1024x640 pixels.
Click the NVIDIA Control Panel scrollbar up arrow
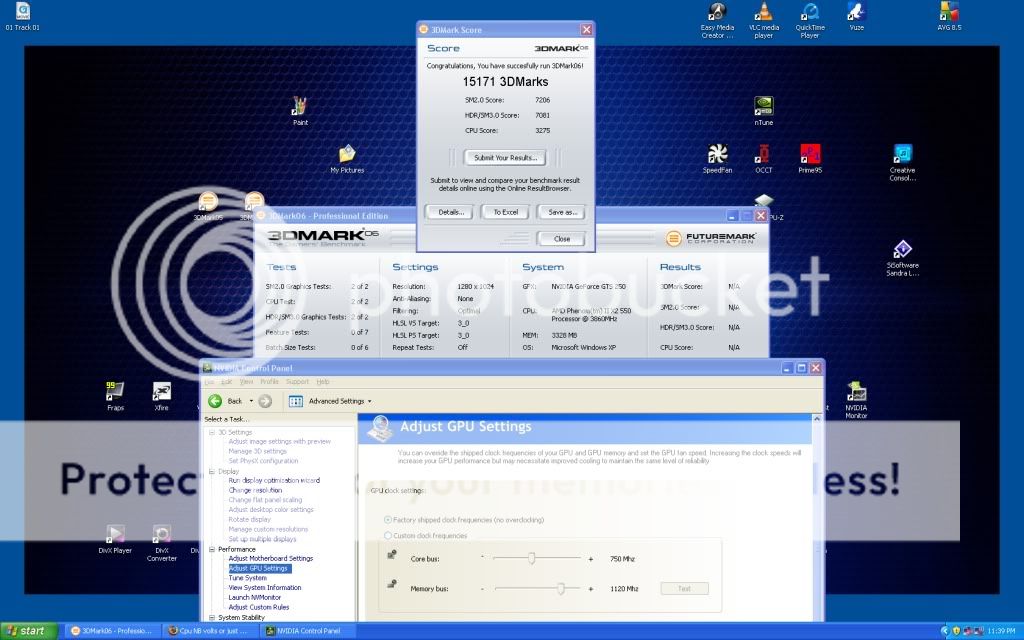(x=816, y=419)
